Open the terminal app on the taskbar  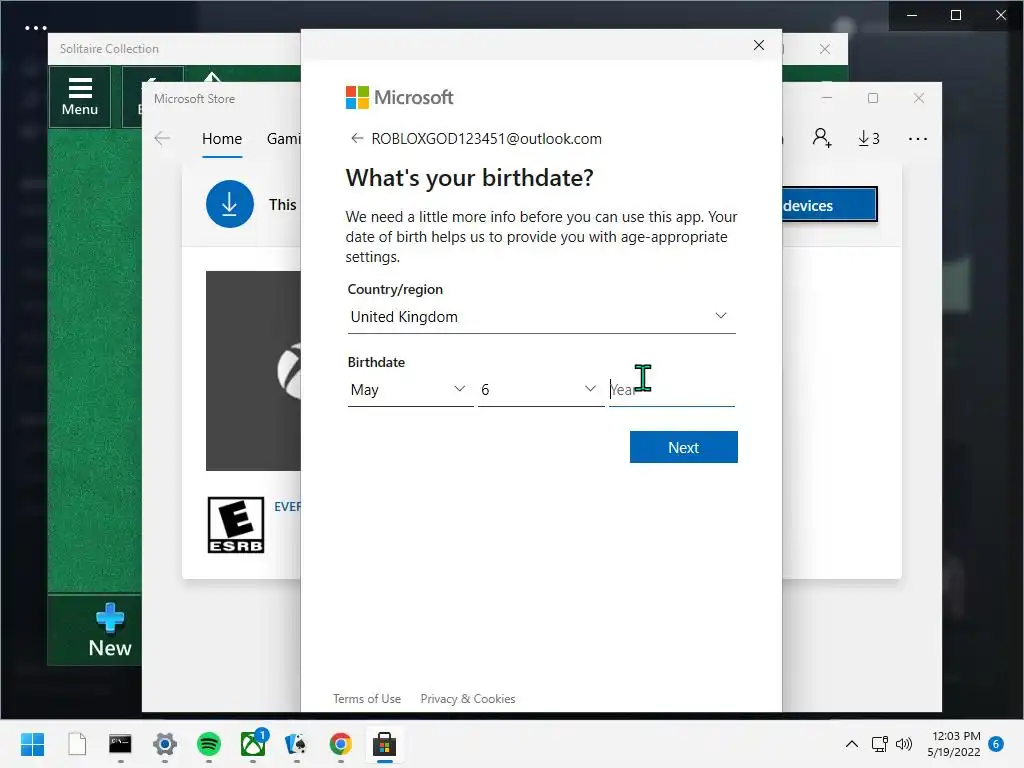[x=120, y=744]
